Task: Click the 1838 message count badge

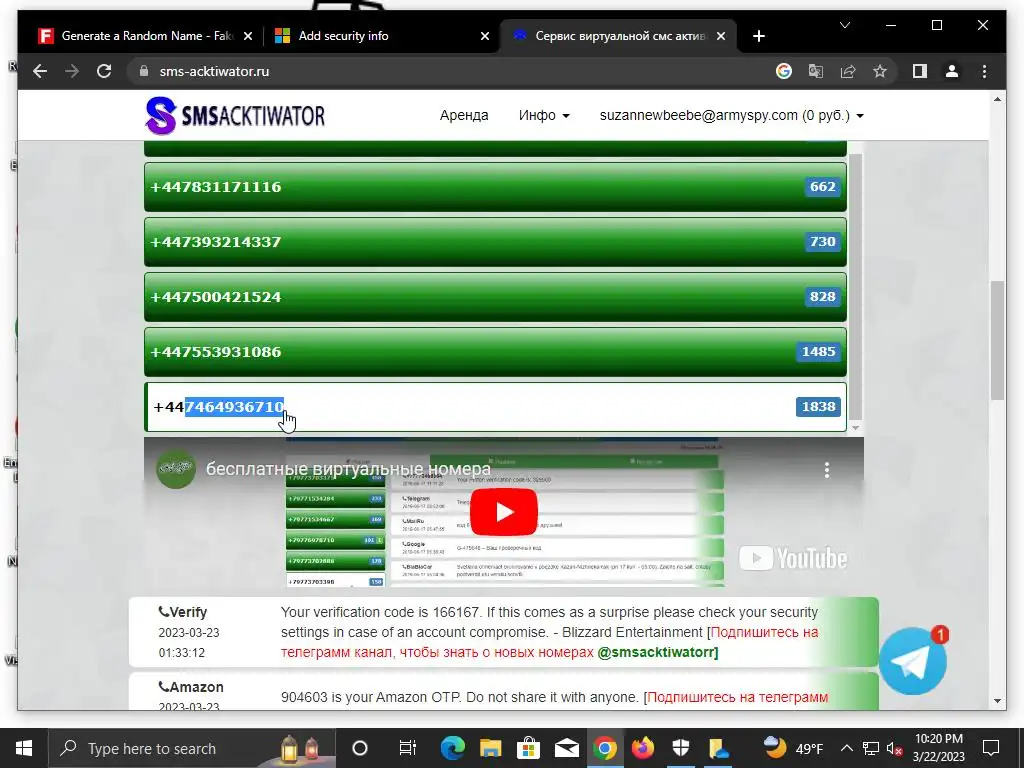Action: tap(818, 406)
